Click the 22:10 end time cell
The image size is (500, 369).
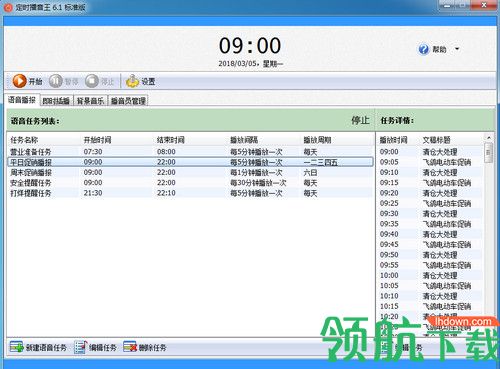pos(166,193)
